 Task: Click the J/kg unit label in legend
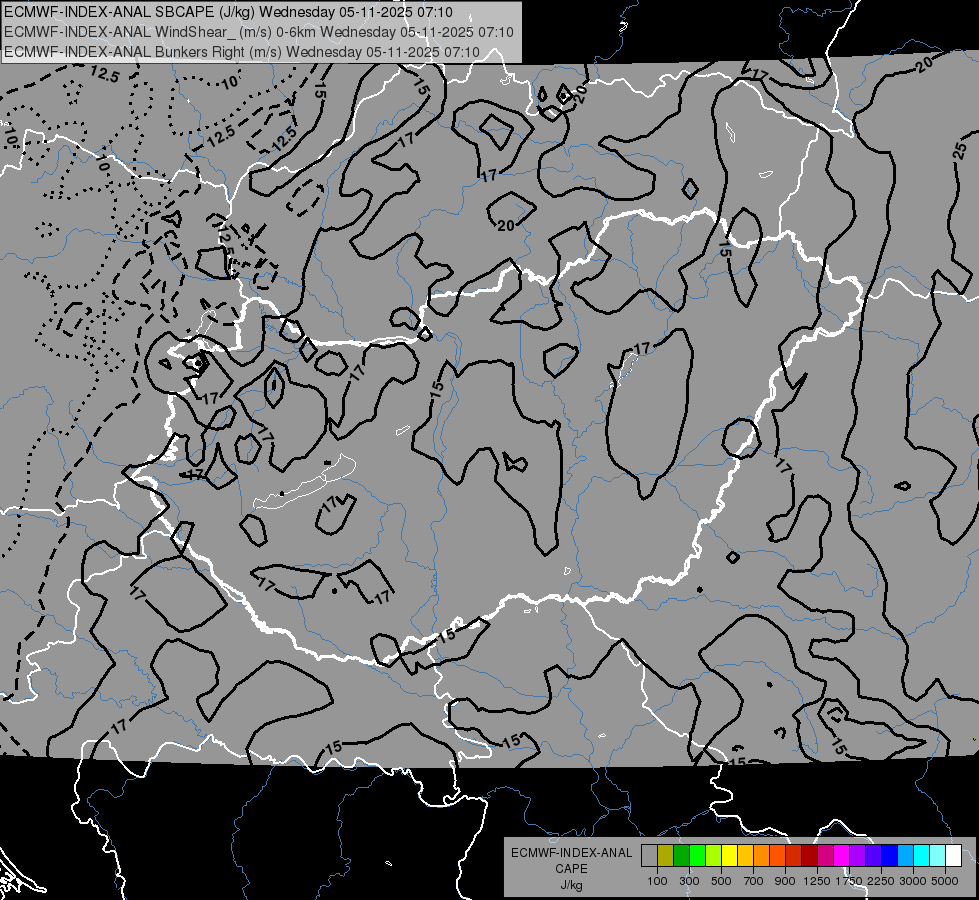pos(571,885)
